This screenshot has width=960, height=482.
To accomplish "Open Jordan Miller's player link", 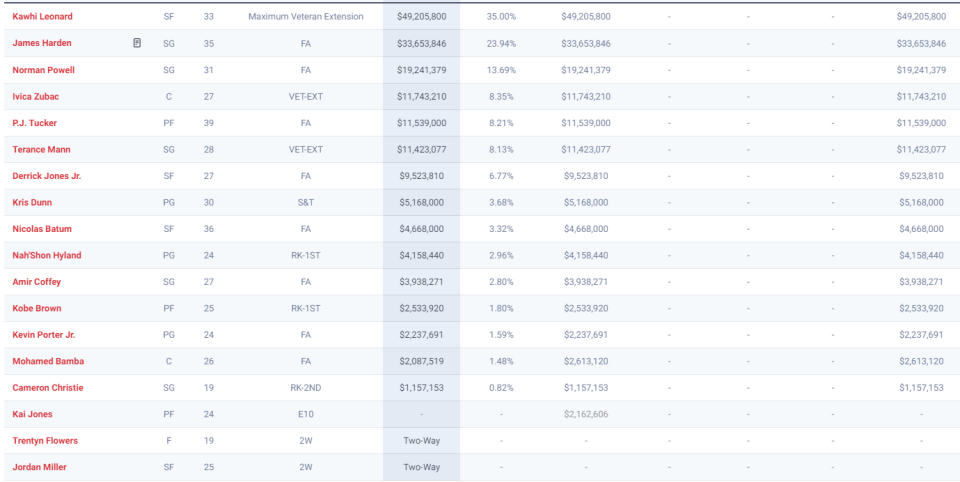I will 39,467.
